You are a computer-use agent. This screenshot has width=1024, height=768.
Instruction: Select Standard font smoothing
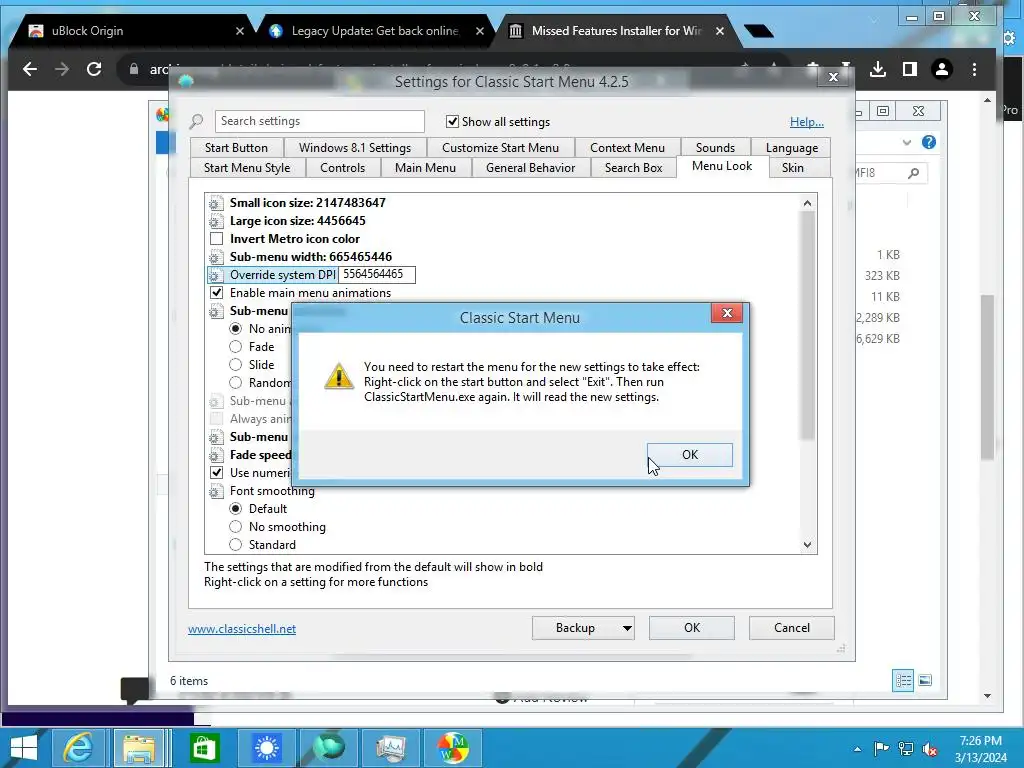click(x=235, y=545)
